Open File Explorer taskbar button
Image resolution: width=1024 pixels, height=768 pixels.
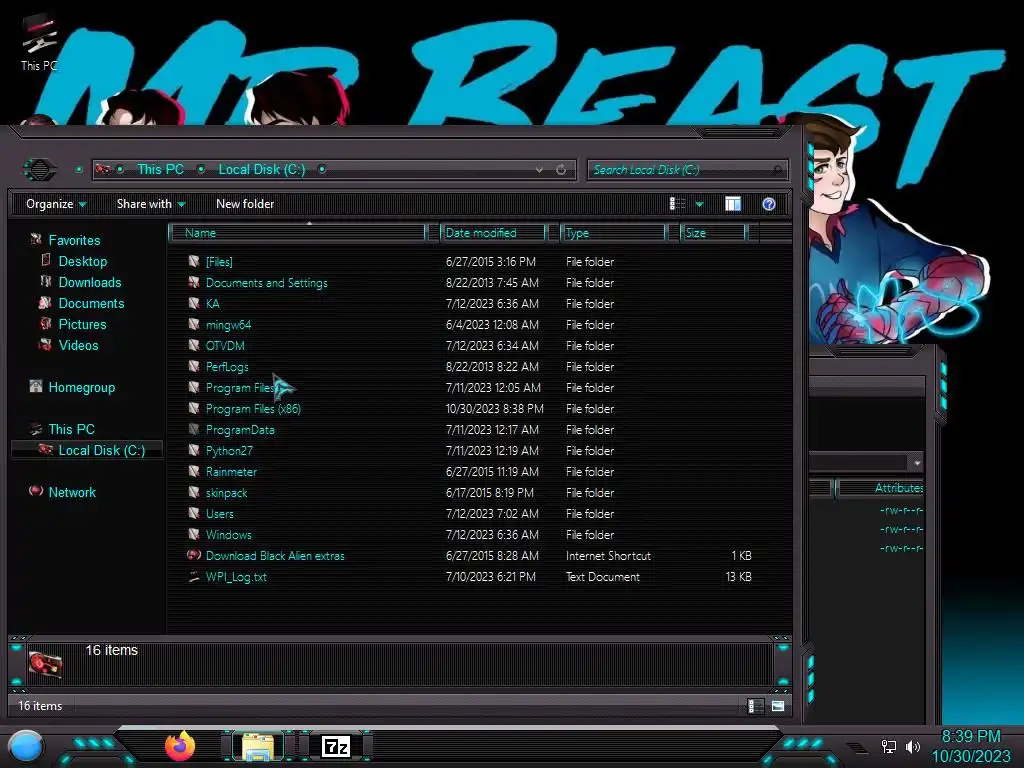tap(258, 747)
